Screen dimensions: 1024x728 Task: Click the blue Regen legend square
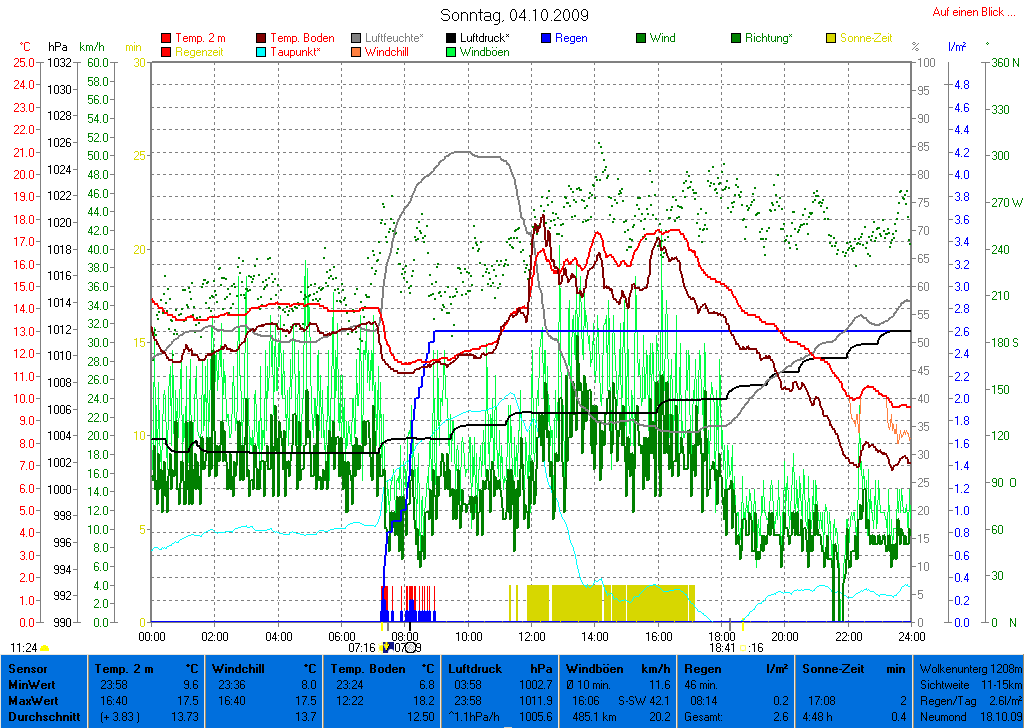click(x=546, y=38)
